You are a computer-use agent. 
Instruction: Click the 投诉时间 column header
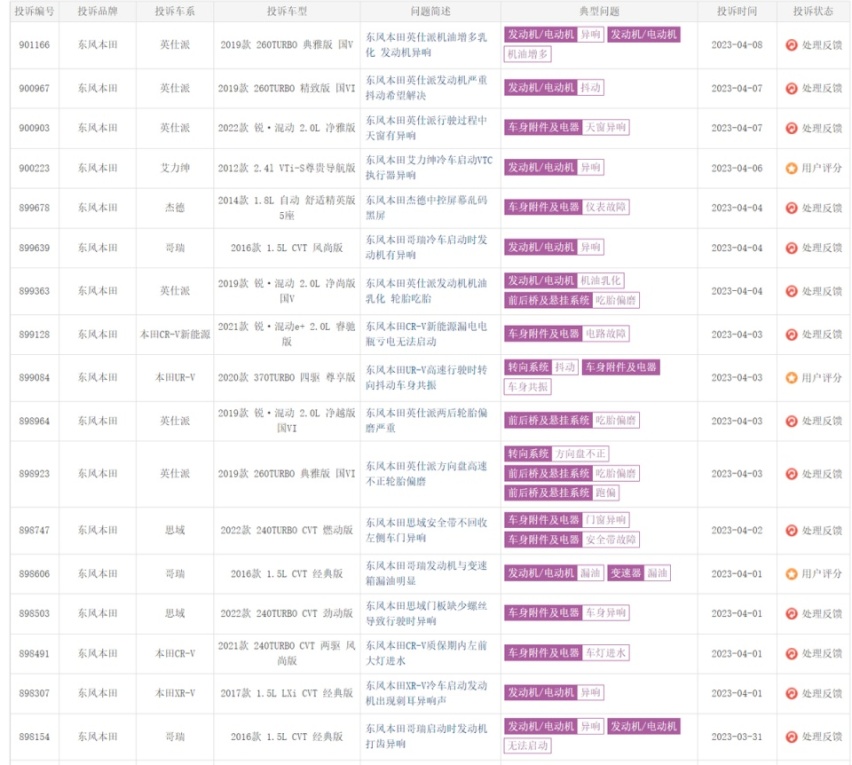(737, 11)
